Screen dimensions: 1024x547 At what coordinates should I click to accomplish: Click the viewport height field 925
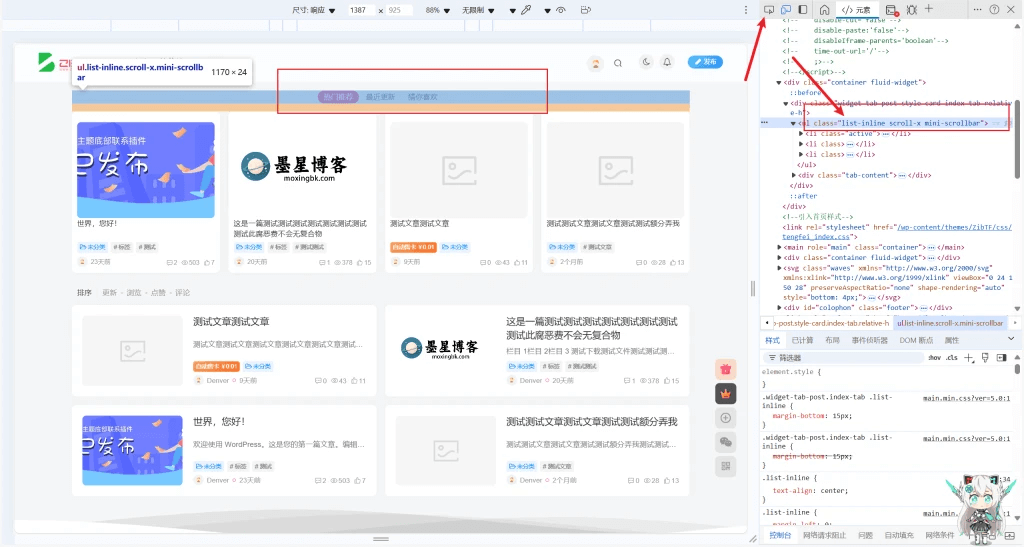399,10
